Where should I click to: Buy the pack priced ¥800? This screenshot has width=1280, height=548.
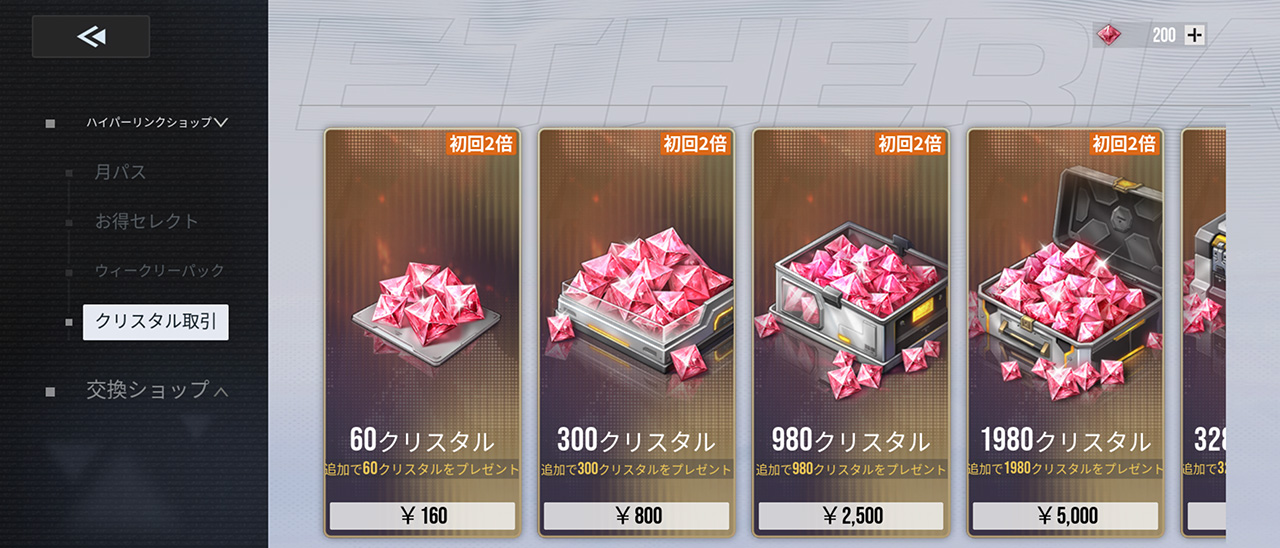[637, 516]
